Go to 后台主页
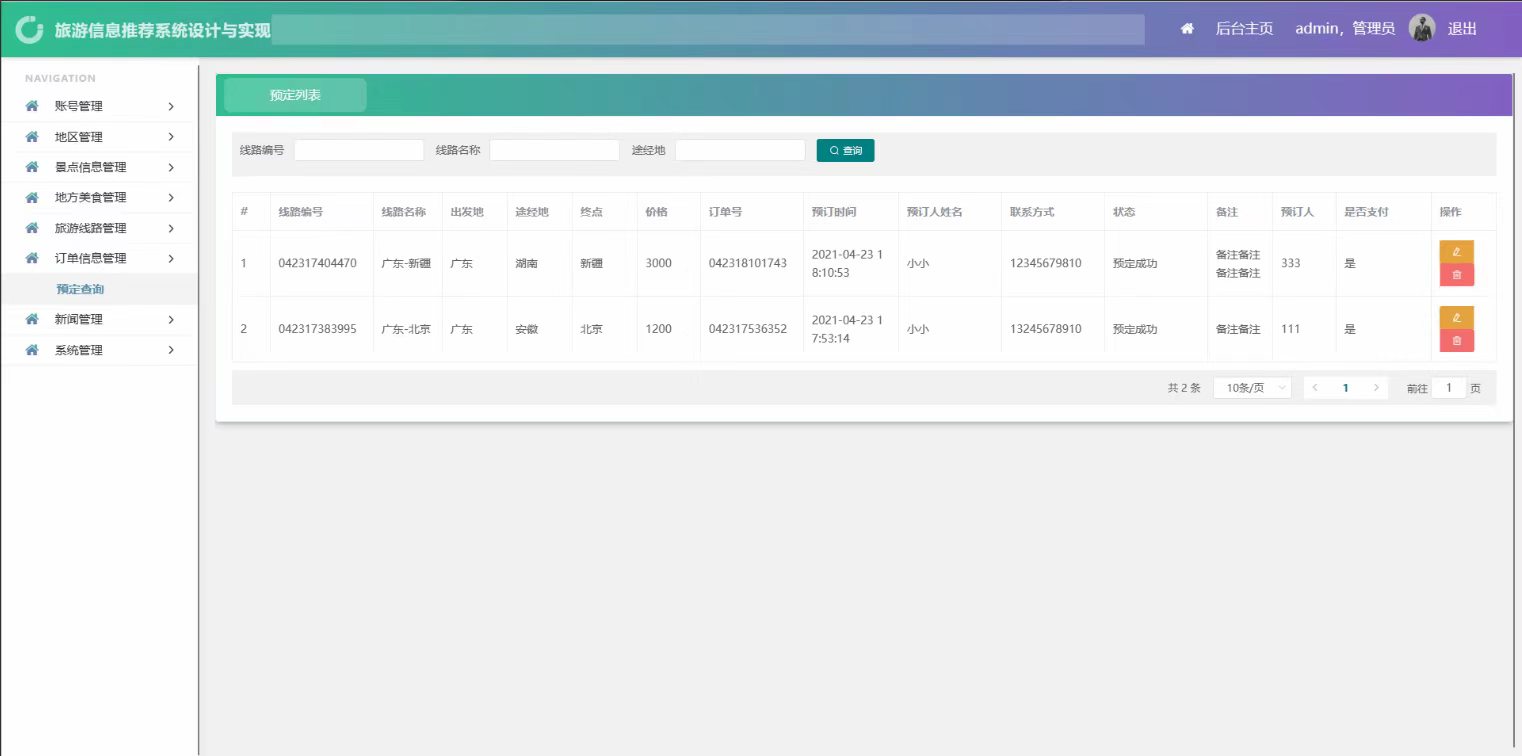The image size is (1522, 756). tap(1244, 29)
